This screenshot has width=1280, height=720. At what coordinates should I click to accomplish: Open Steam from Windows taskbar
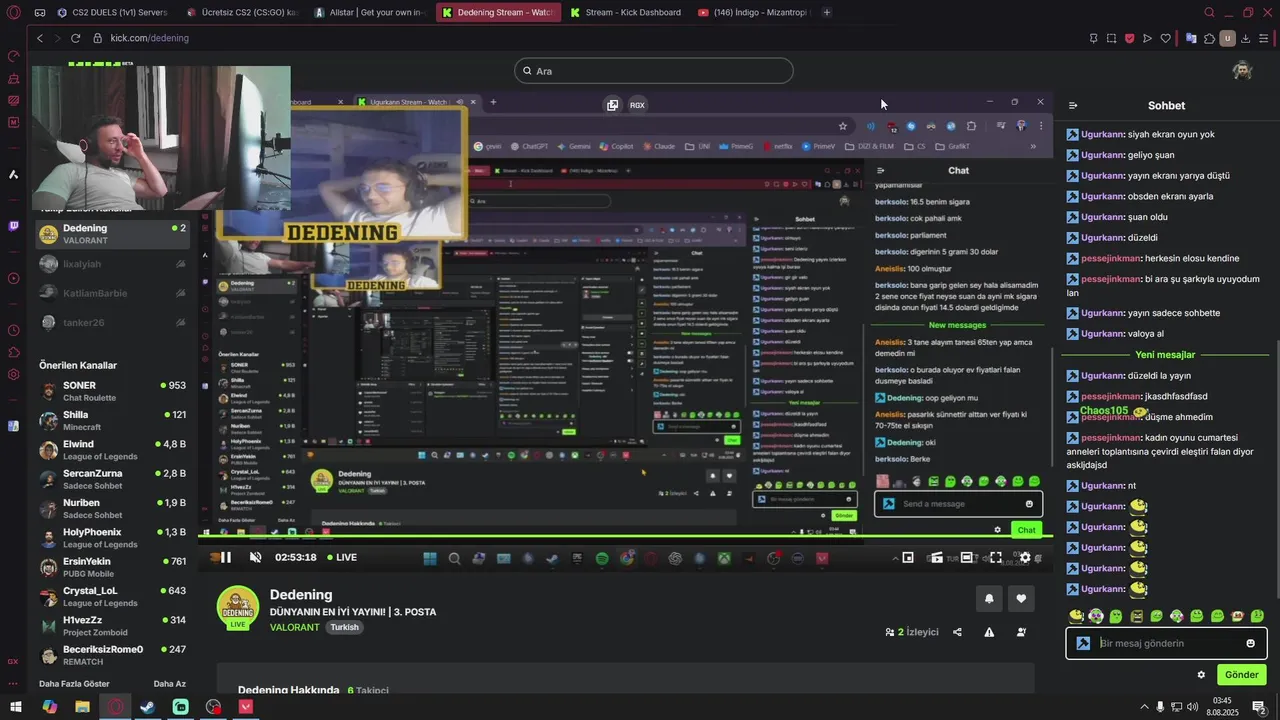pyautogui.click(x=147, y=707)
